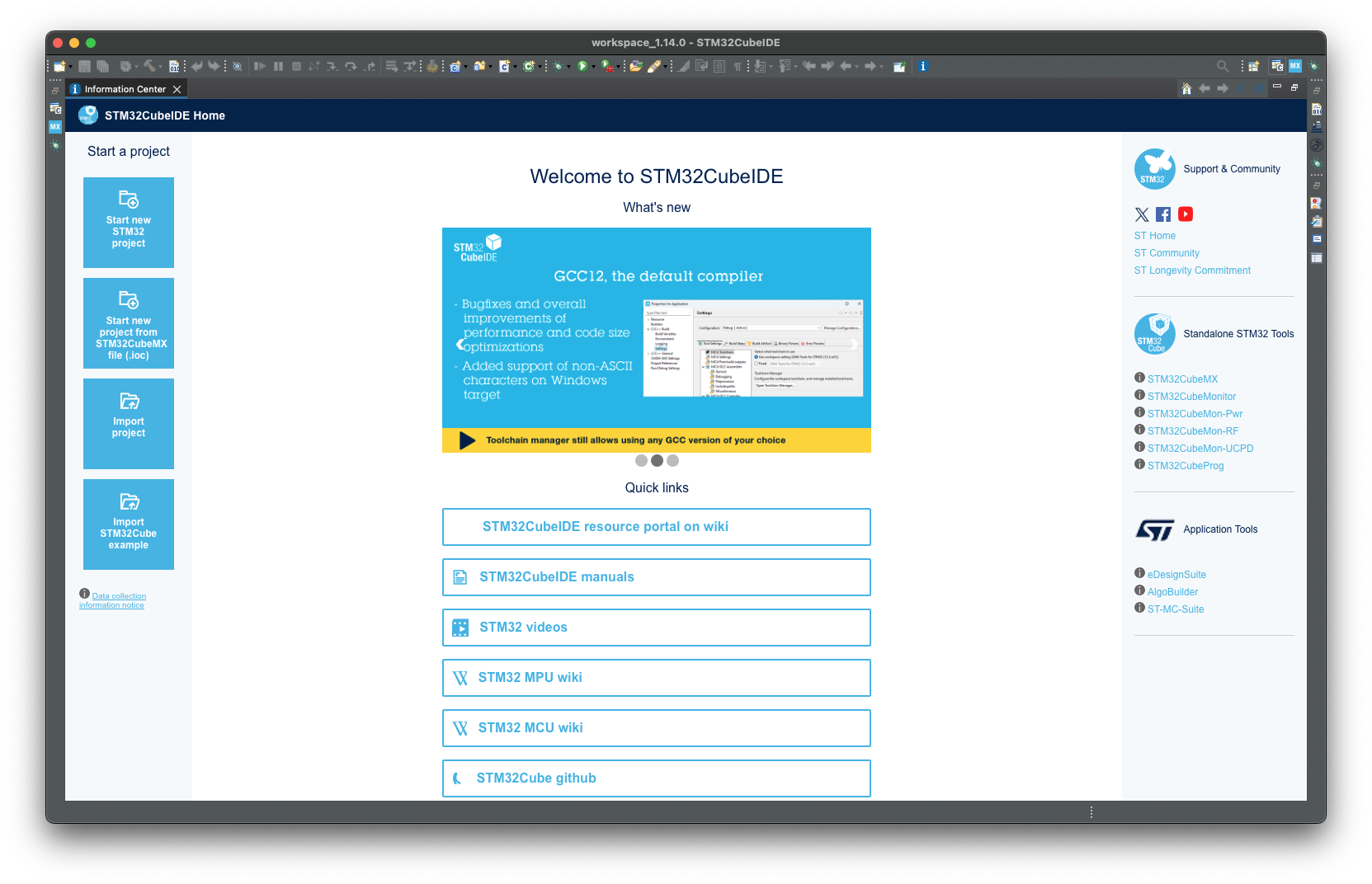
Task: Select the Information Center tab
Action: (x=125, y=89)
